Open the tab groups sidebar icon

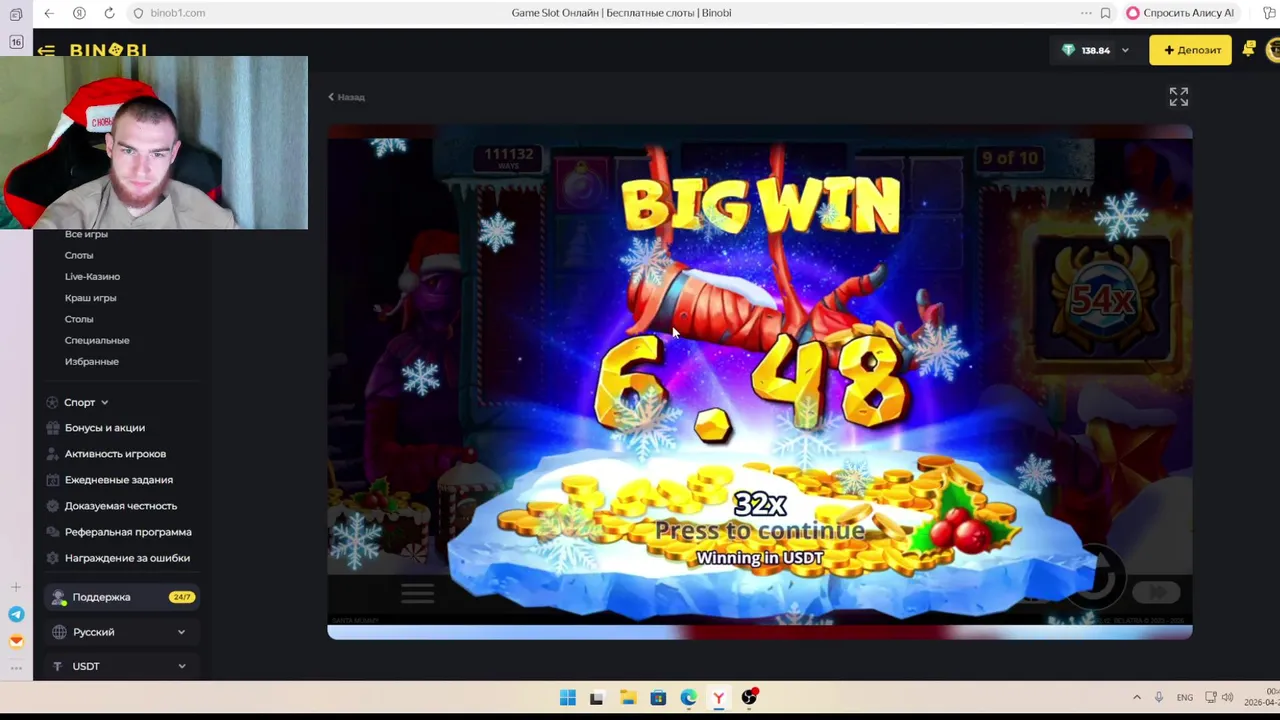(x=16, y=14)
